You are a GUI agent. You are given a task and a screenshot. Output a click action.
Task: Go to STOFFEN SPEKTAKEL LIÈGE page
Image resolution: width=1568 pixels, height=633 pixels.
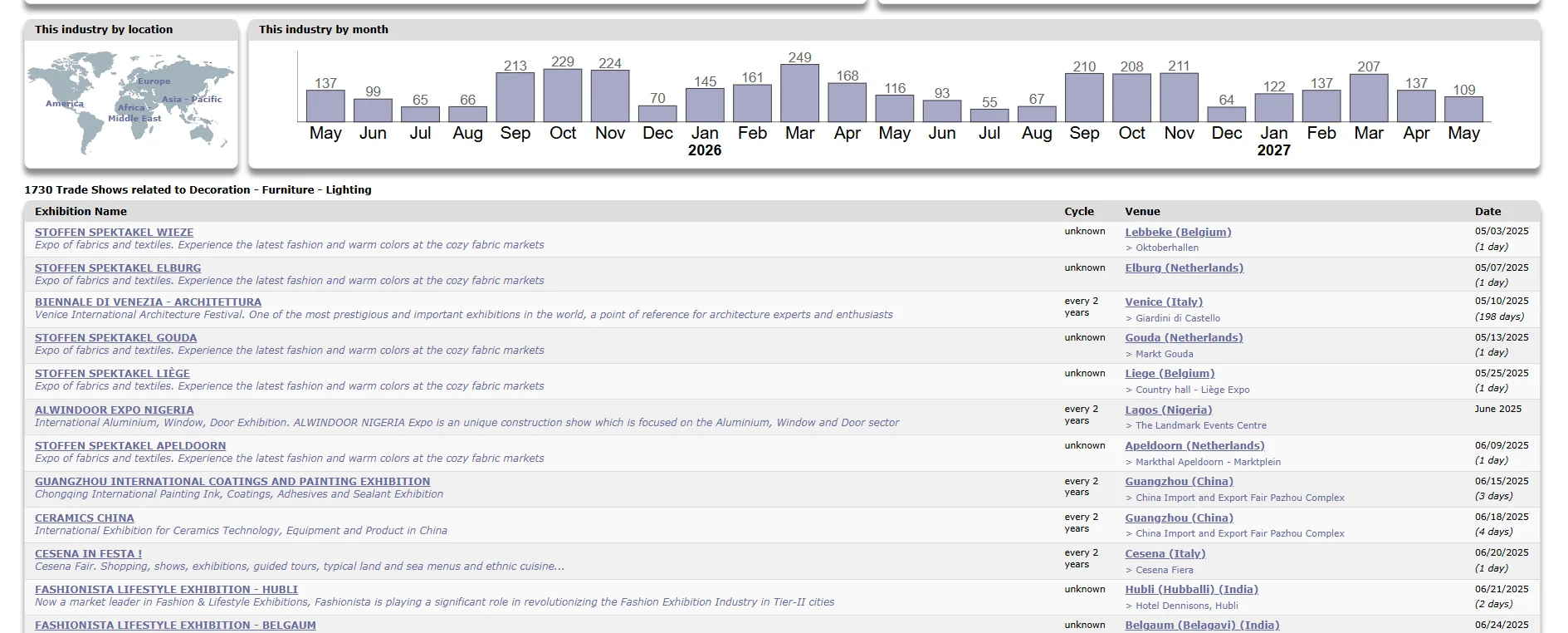[x=112, y=374]
